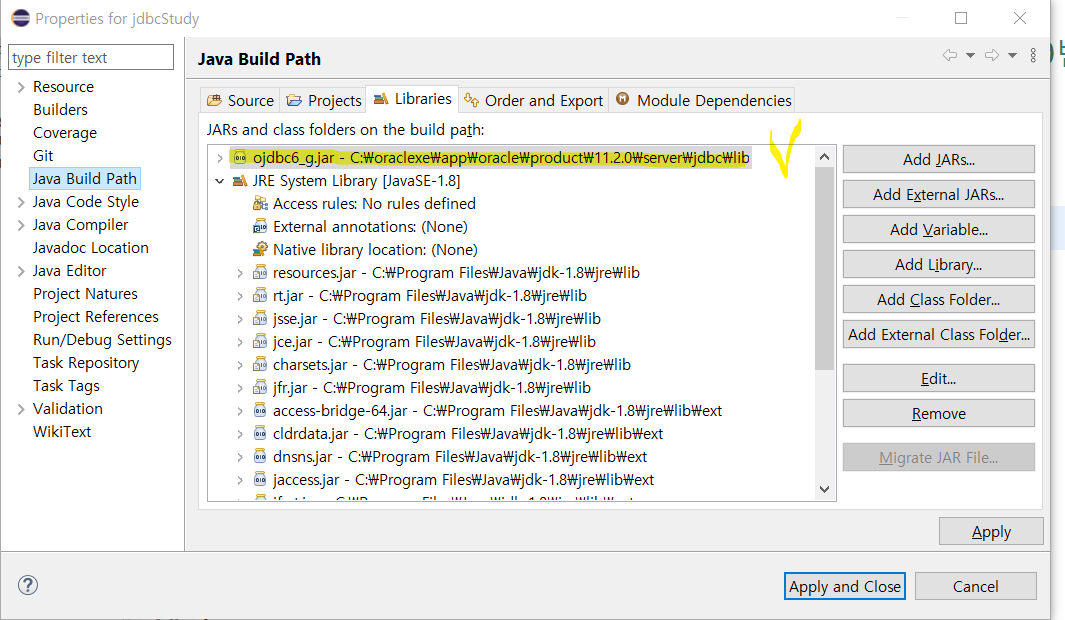This screenshot has height=620, width=1065.
Task: Expand the Java Editor category
Action: click(x=21, y=271)
